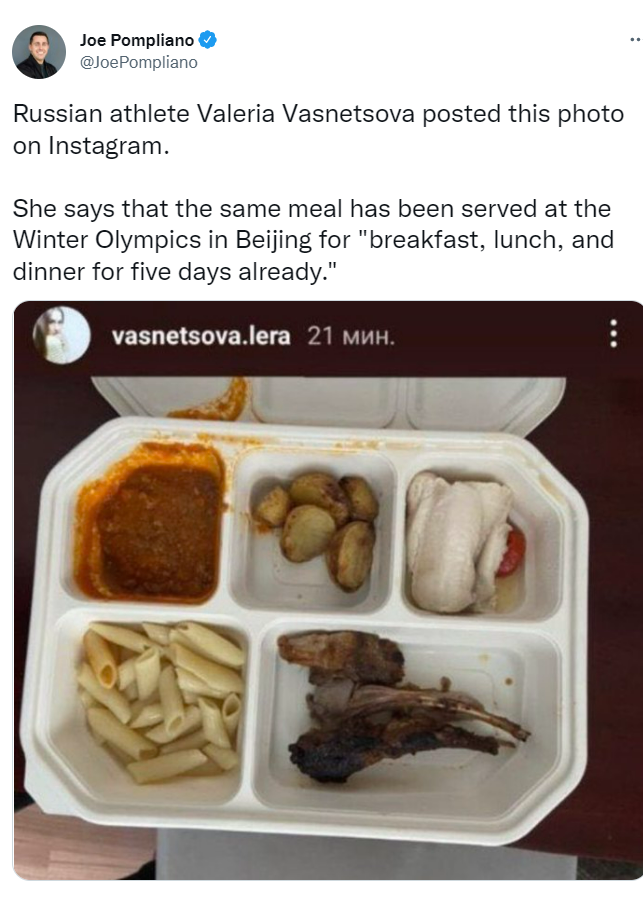Click the Joe Pompliano display name
643x899 pixels.
(137, 40)
